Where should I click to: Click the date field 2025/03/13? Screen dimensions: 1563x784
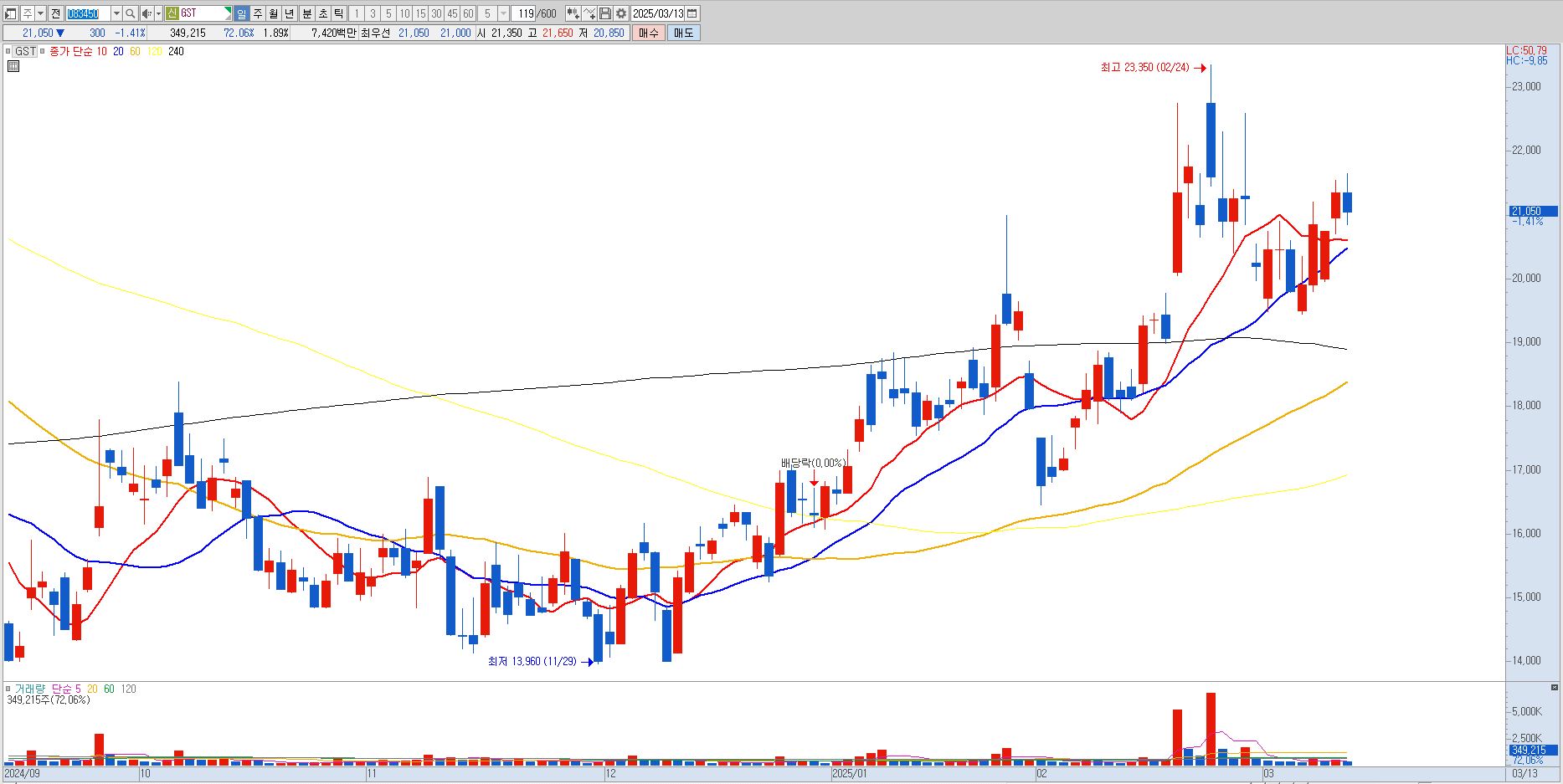(x=657, y=13)
